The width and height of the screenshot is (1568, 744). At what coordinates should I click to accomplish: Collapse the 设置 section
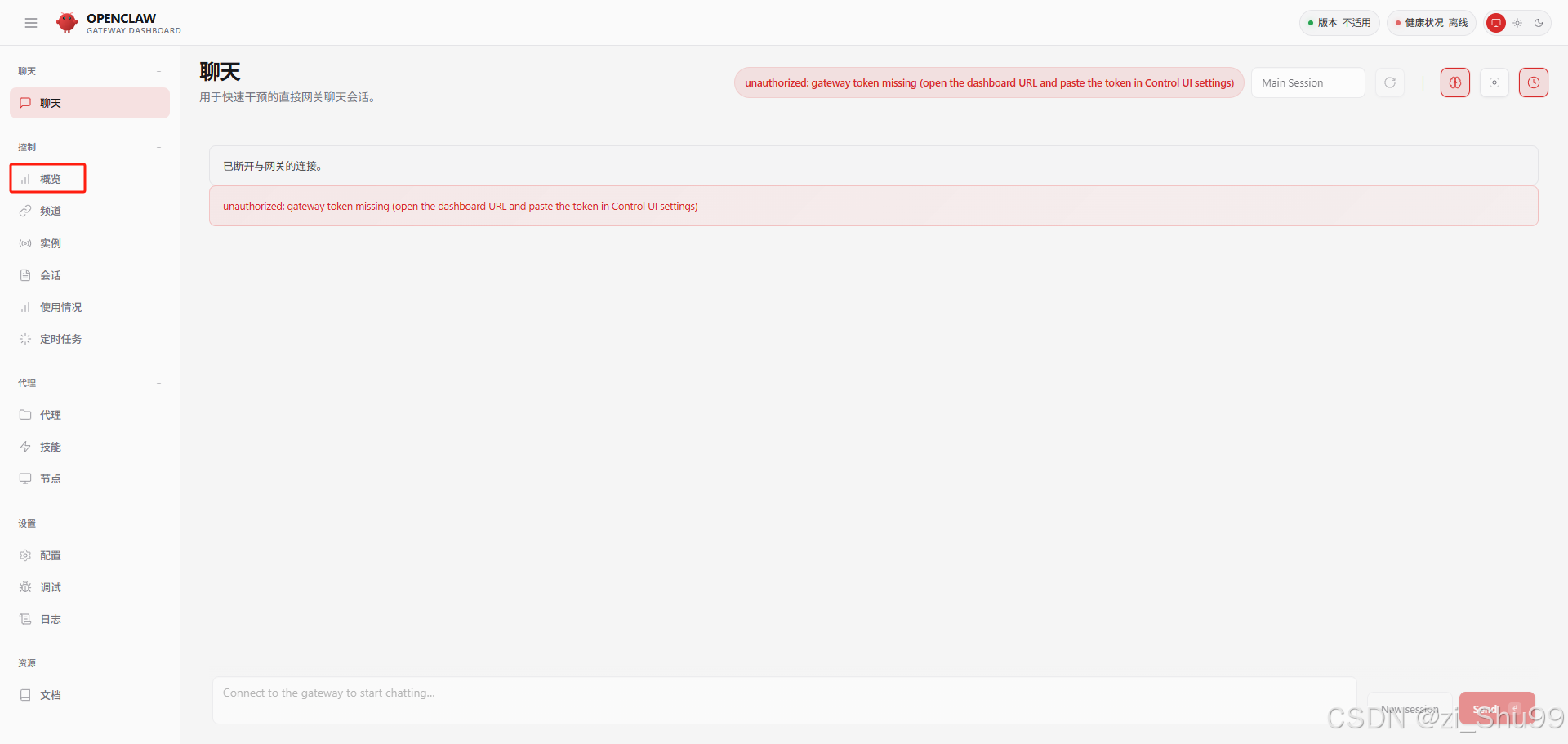[158, 523]
